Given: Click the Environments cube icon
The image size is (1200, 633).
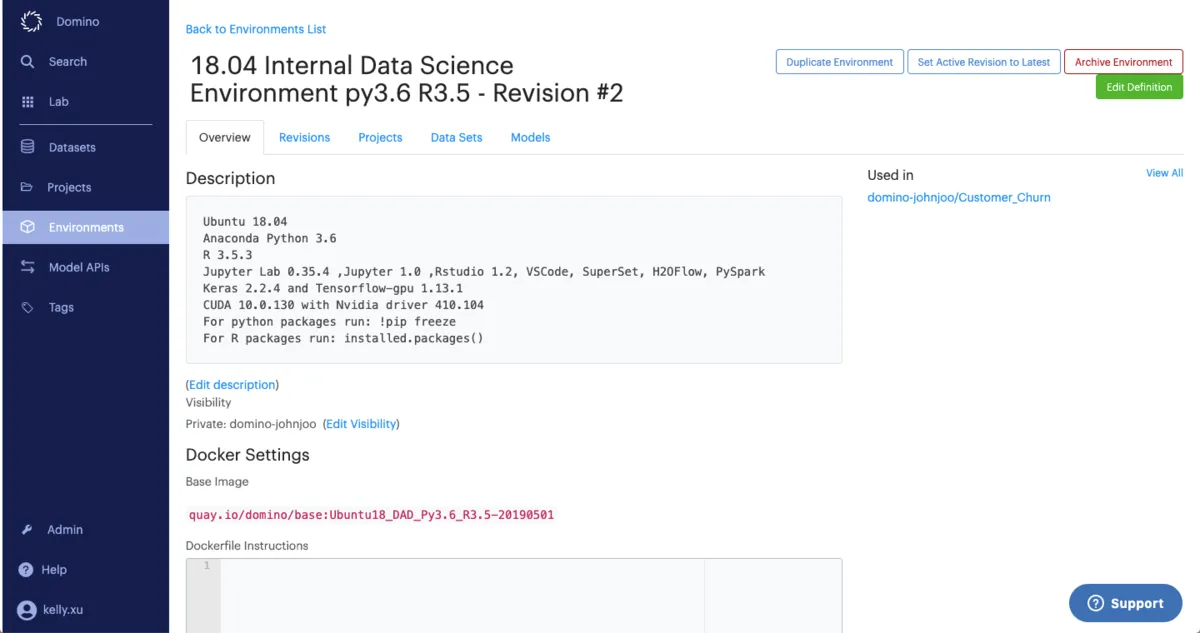Looking at the screenshot, I should coord(28,227).
